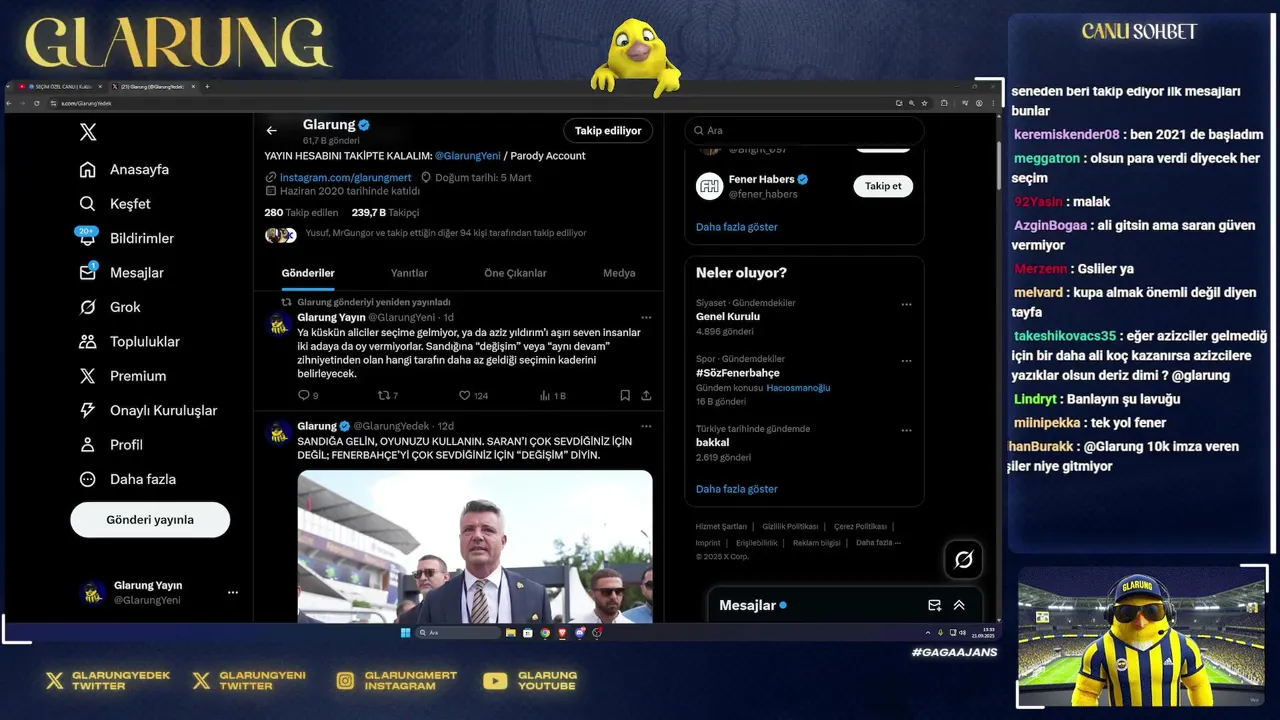Click the X logo in the sidebar
This screenshot has height=720, width=1280.
coord(88,132)
